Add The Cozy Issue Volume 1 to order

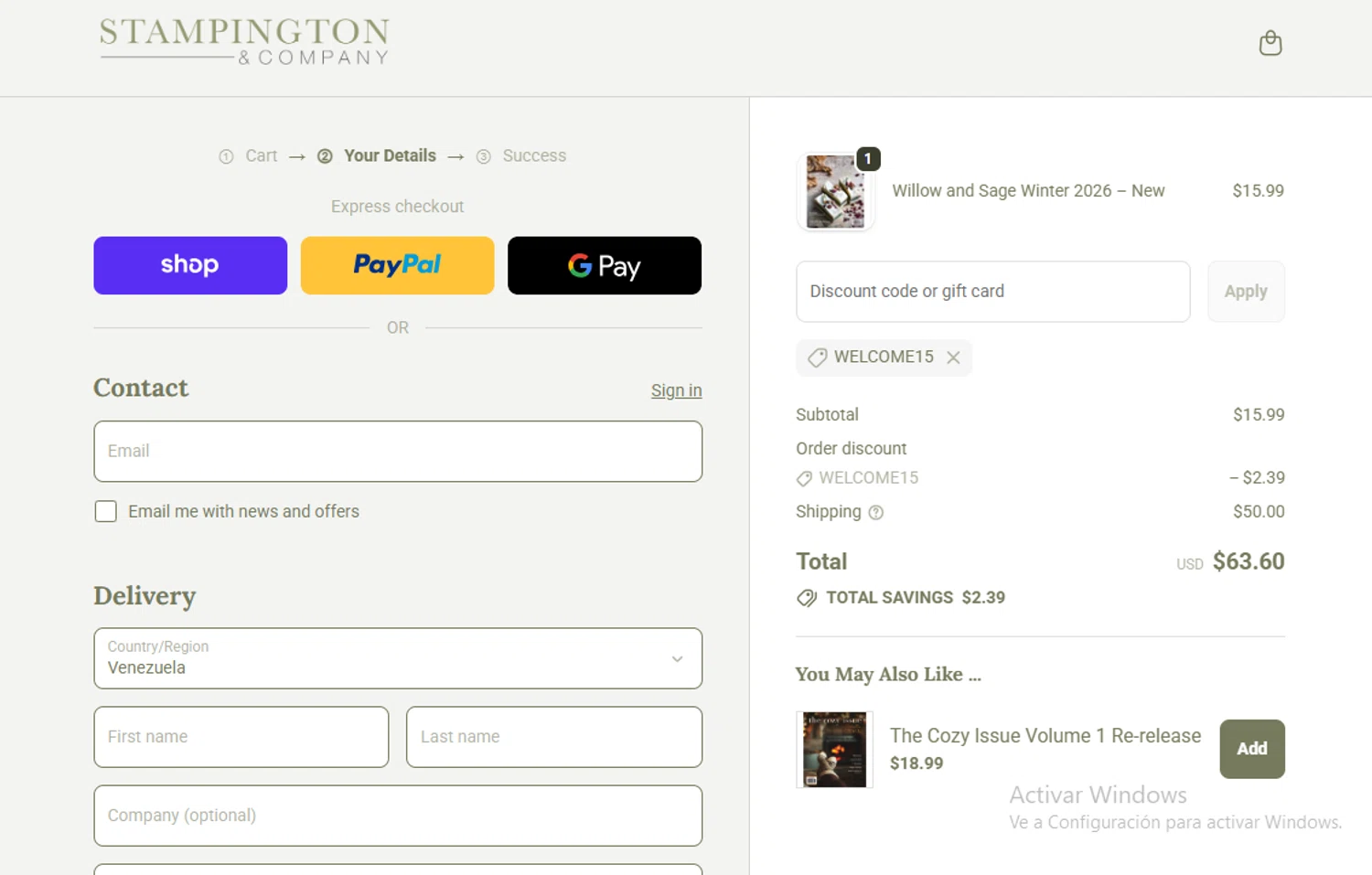1252,749
